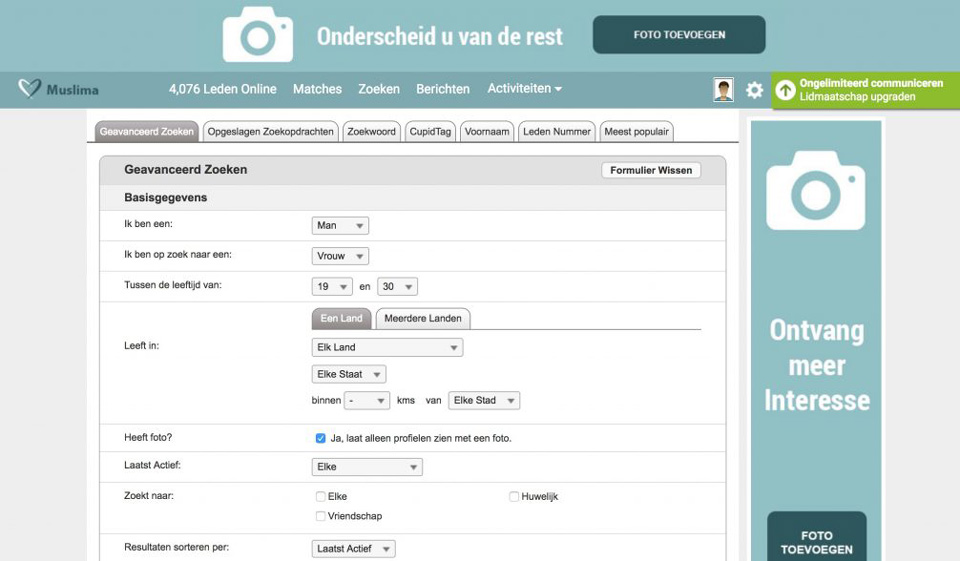
Task: Tick the 'Elke' option under Zoekt naar
Action: [320, 496]
